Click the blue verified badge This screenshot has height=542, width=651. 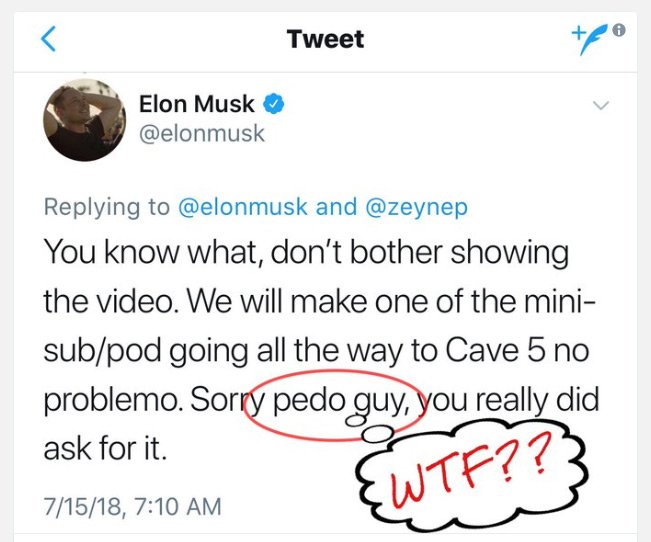tap(273, 103)
